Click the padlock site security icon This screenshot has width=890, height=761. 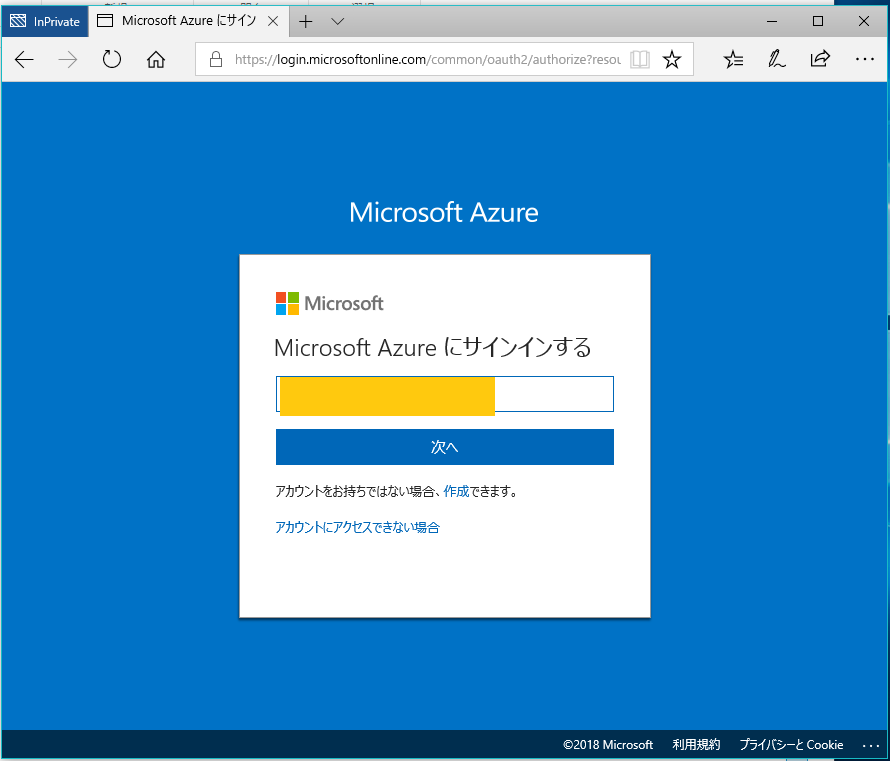click(216, 59)
